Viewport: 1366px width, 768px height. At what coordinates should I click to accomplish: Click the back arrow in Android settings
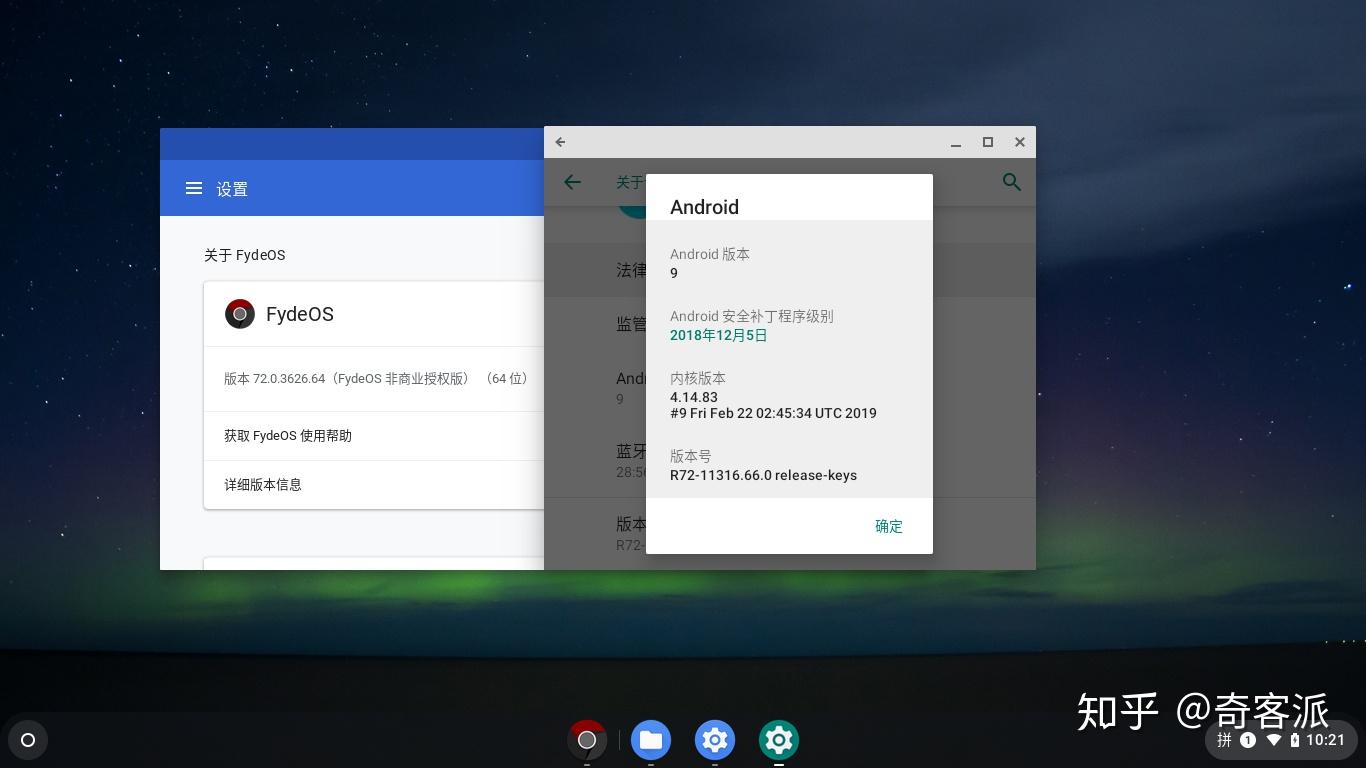(571, 182)
